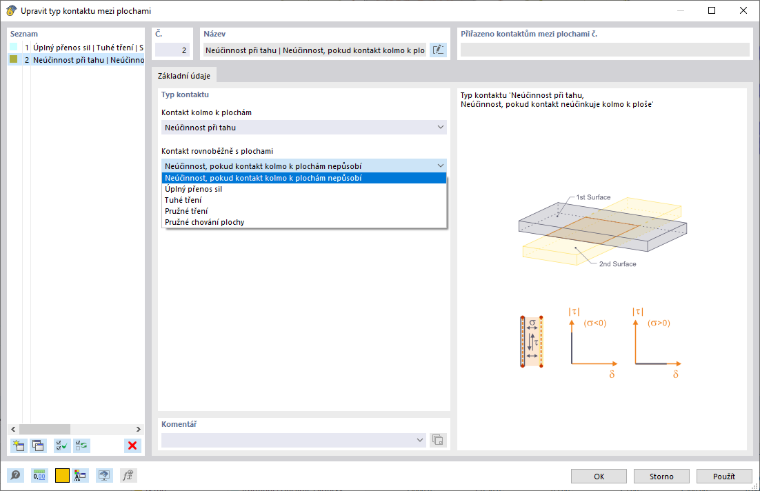Click the fx formula icon

128,475
